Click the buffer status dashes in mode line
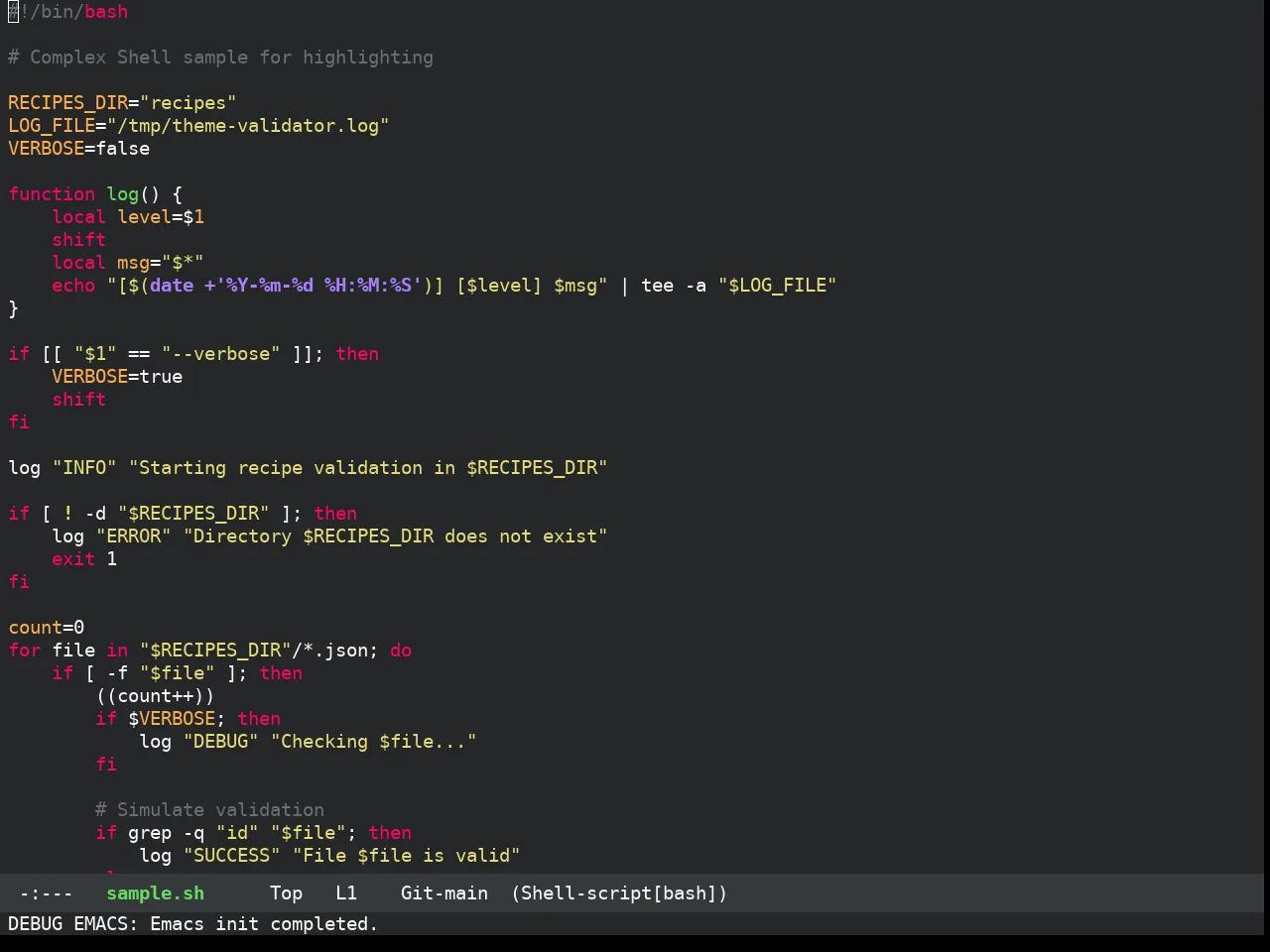 [46, 893]
